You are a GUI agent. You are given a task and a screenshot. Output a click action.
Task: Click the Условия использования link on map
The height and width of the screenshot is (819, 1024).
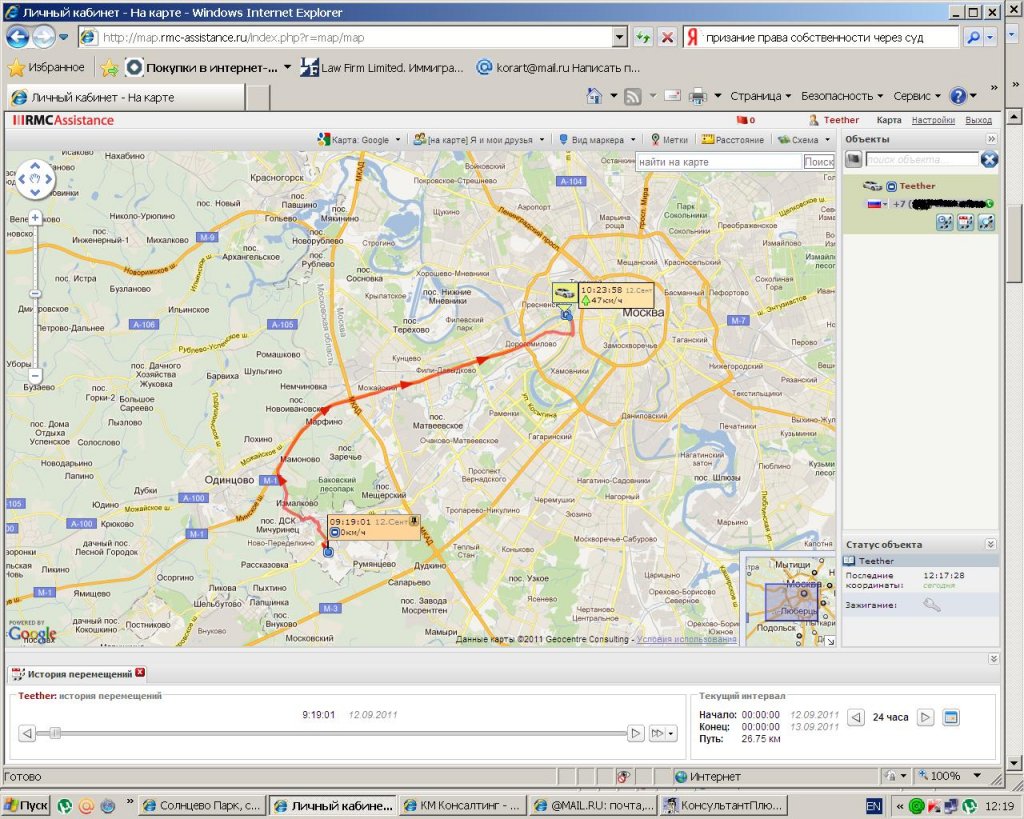pos(686,639)
